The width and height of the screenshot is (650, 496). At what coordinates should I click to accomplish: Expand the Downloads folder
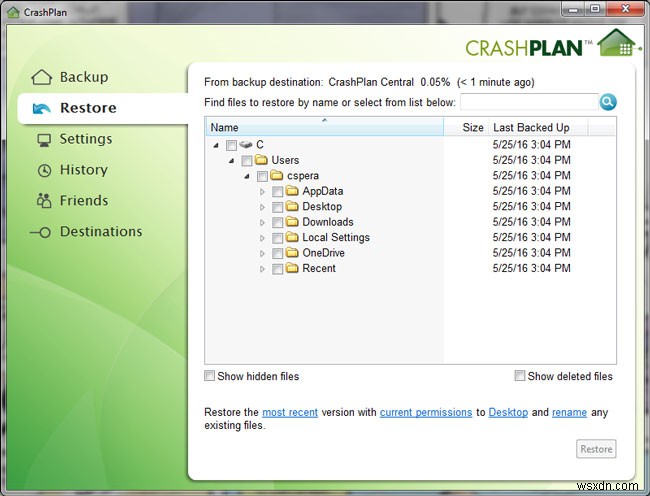pos(262,223)
